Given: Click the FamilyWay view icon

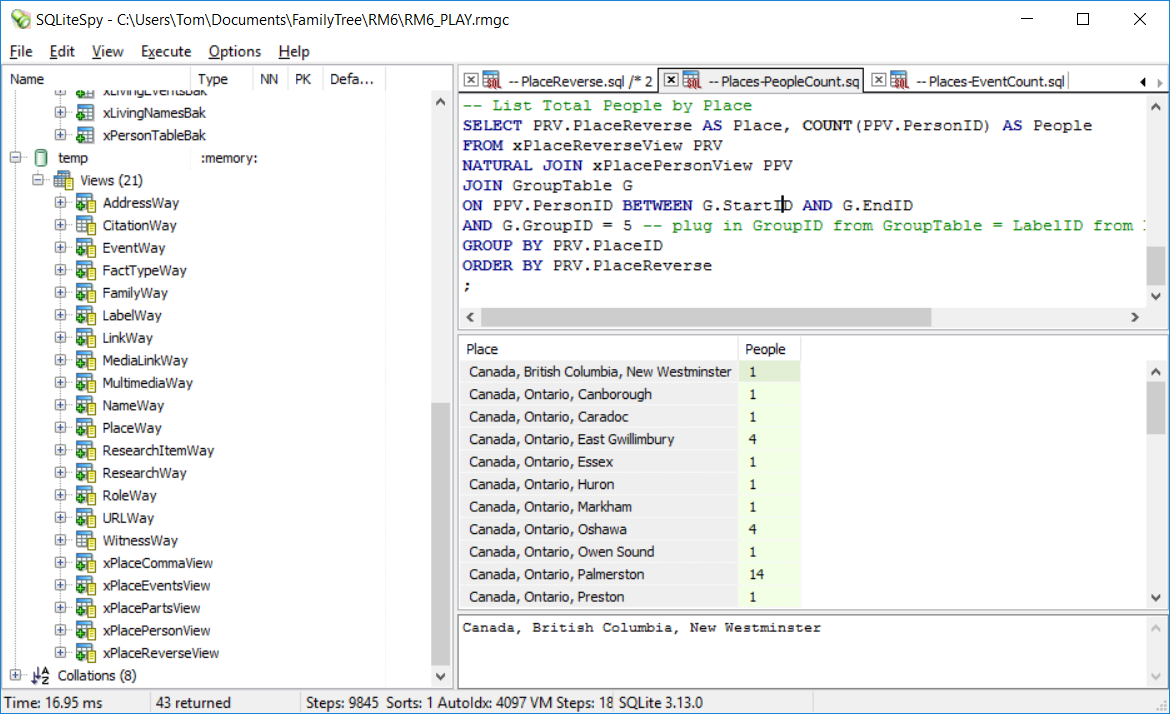Looking at the screenshot, I should point(86,292).
